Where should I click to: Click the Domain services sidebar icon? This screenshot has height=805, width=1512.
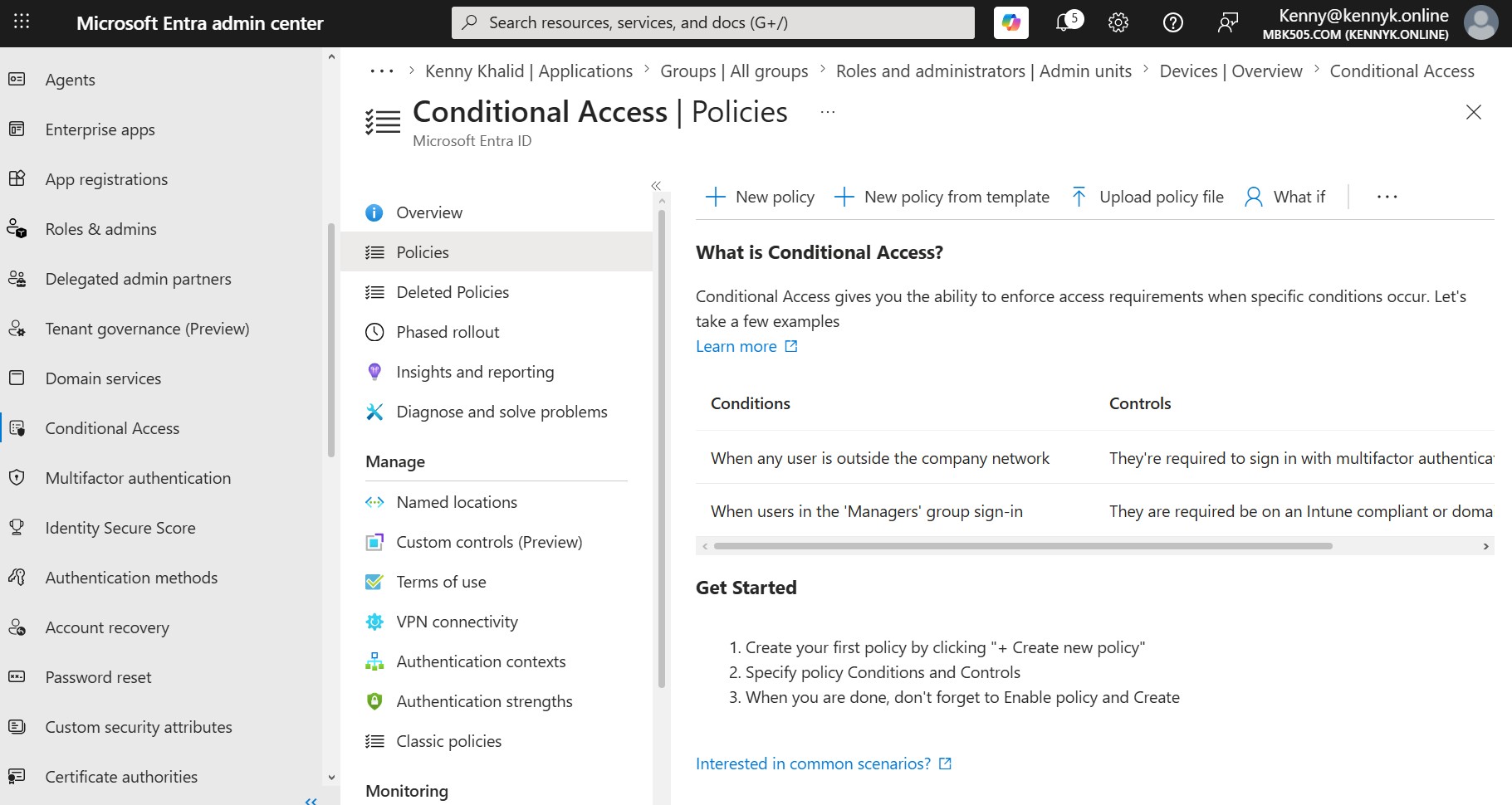point(17,378)
